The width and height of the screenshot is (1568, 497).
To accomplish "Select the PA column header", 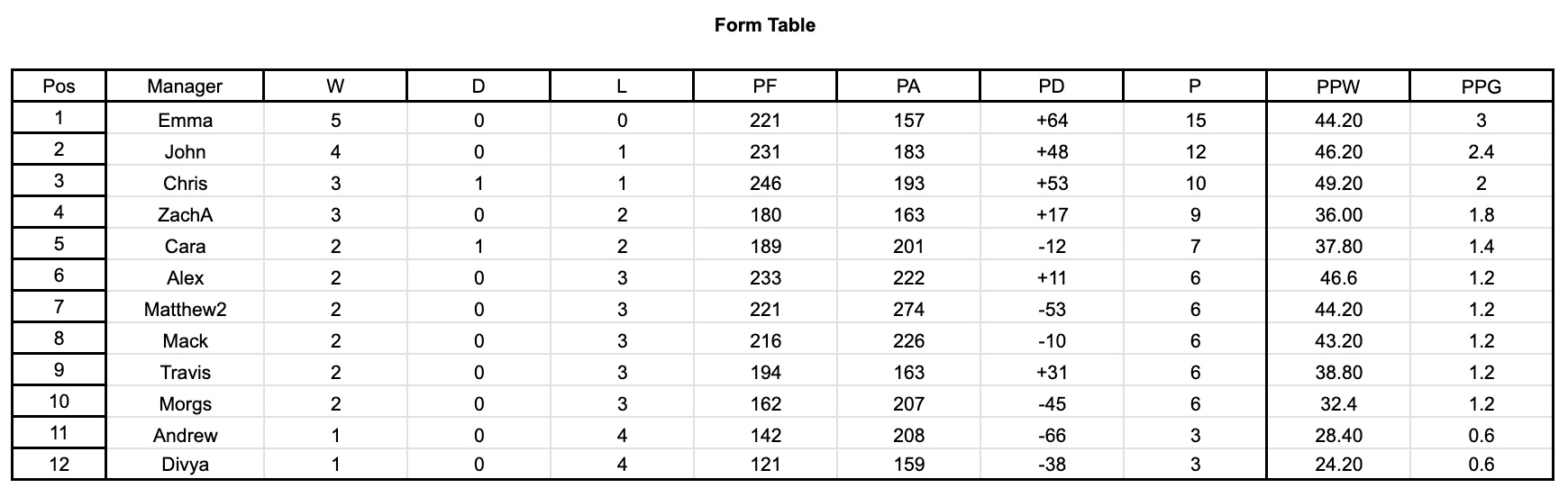I will click(908, 86).
